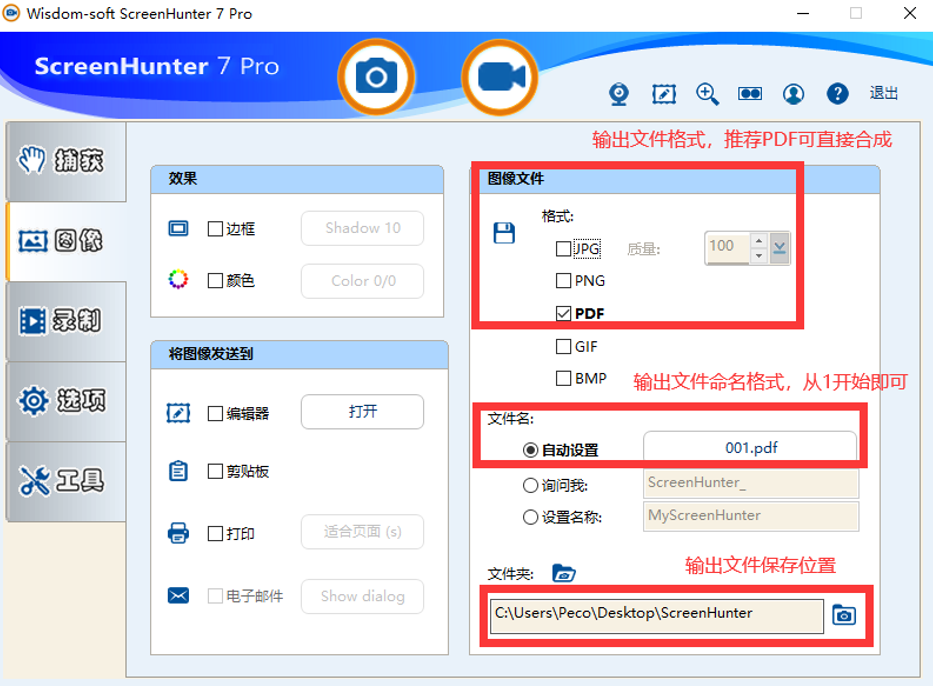Click the output folder path field
933x686 pixels.
(x=657, y=616)
